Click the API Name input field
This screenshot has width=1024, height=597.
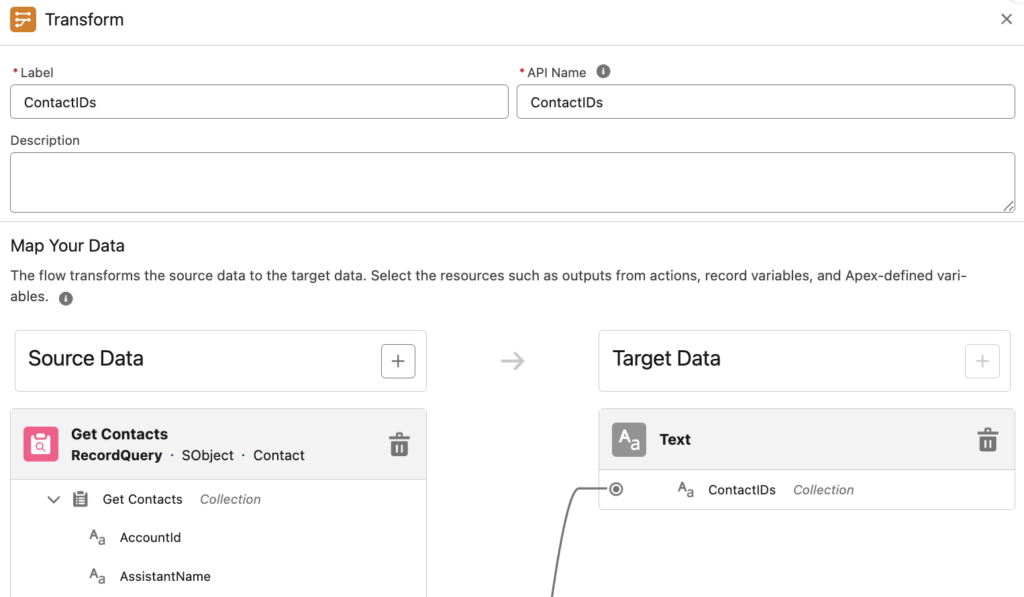(x=765, y=102)
